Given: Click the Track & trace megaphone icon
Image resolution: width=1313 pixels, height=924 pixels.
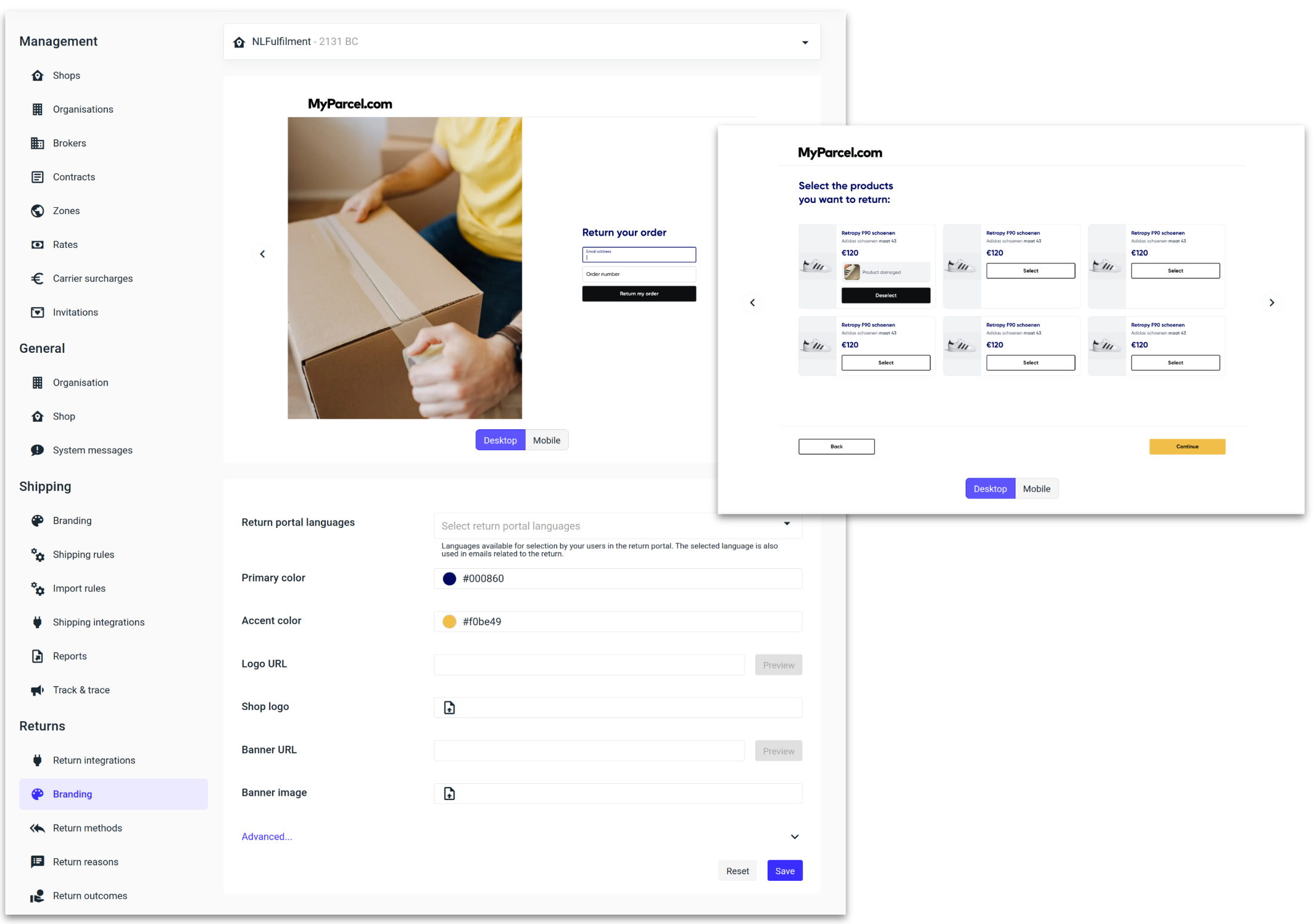Looking at the screenshot, I should tap(38, 690).
